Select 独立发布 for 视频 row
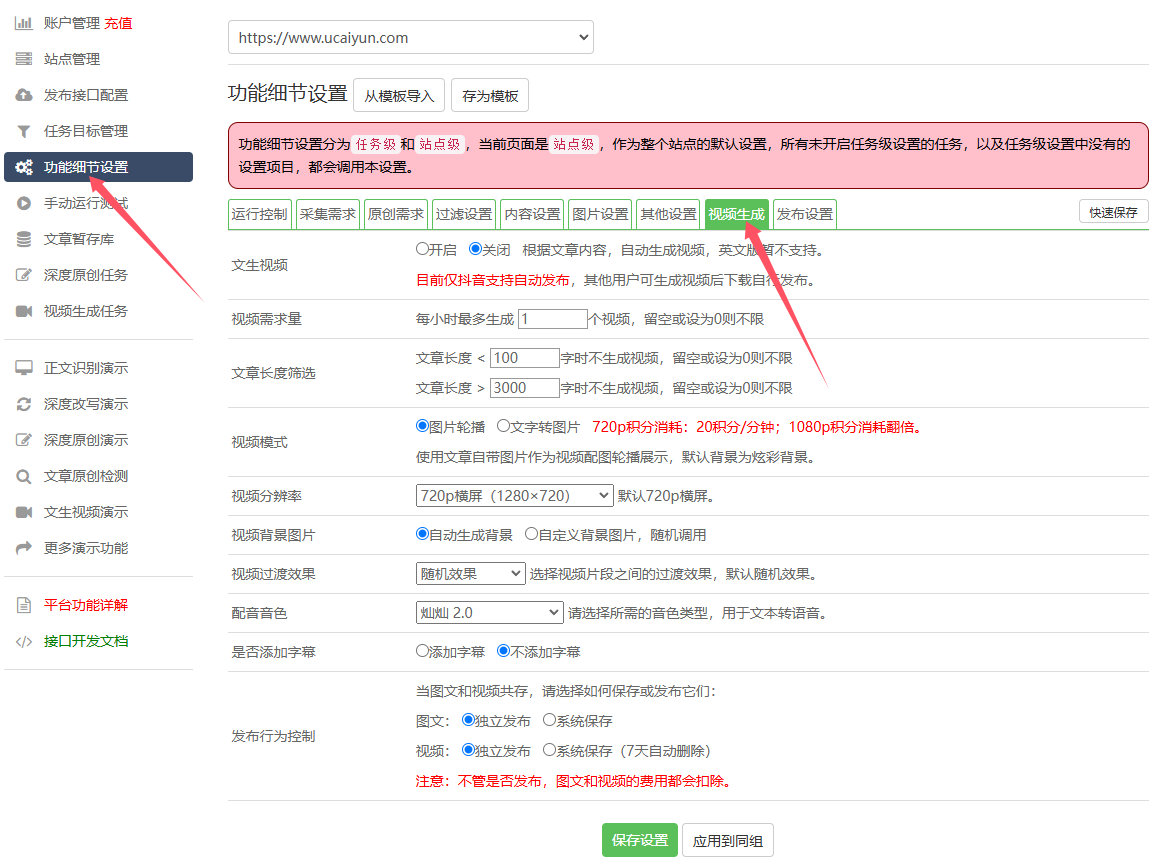 click(x=468, y=750)
